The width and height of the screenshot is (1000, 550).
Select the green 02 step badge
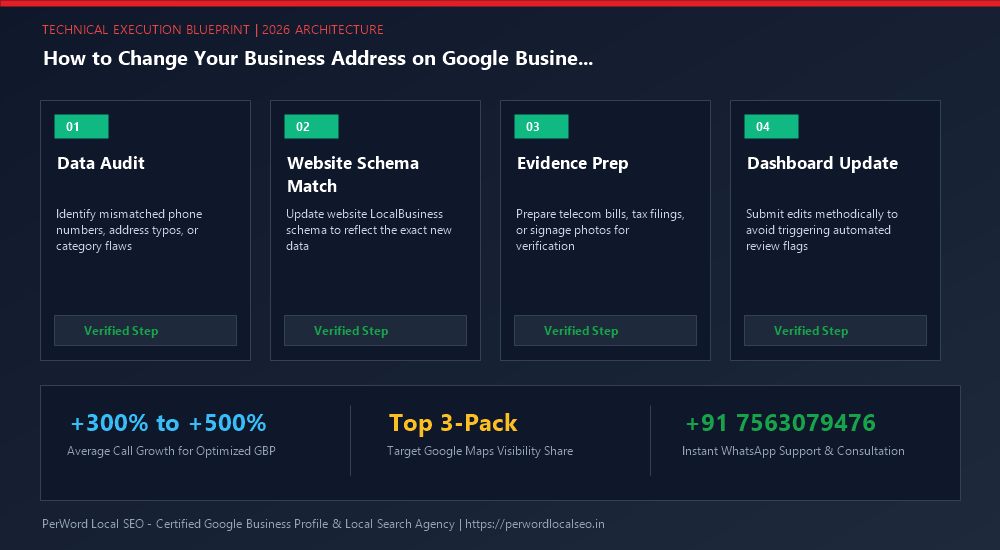[311, 126]
